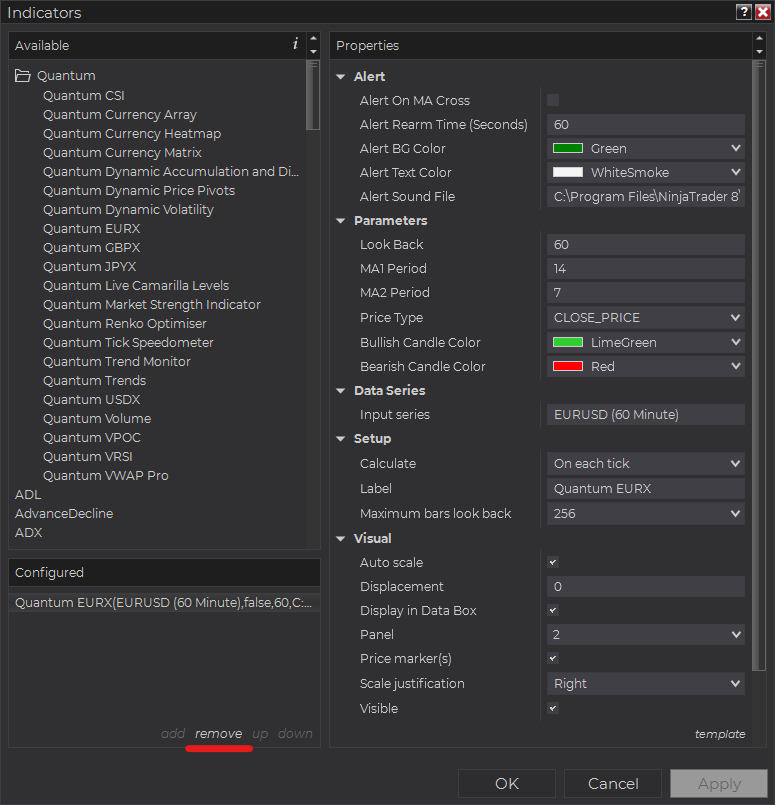Screen dimensions: 775x805
Task: Click the OK button
Action: tap(507, 783)
